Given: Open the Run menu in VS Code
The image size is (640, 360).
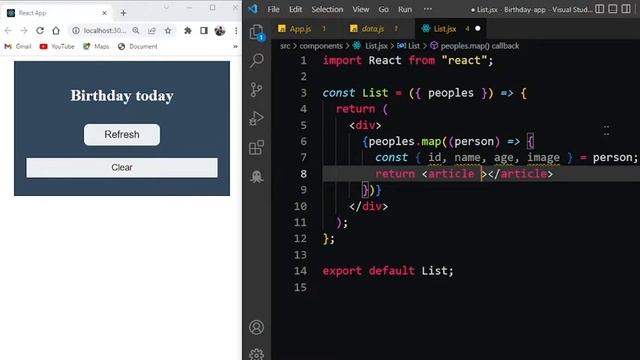Looking at the screenshot, I should tap(405, 9).
